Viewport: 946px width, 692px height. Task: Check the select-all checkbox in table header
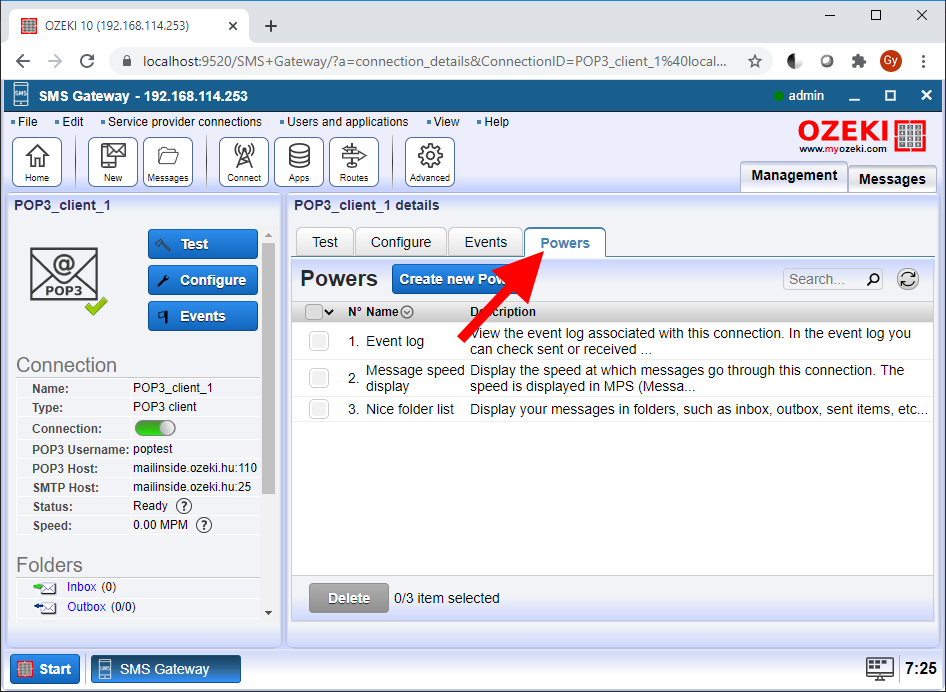pos(314,312)
